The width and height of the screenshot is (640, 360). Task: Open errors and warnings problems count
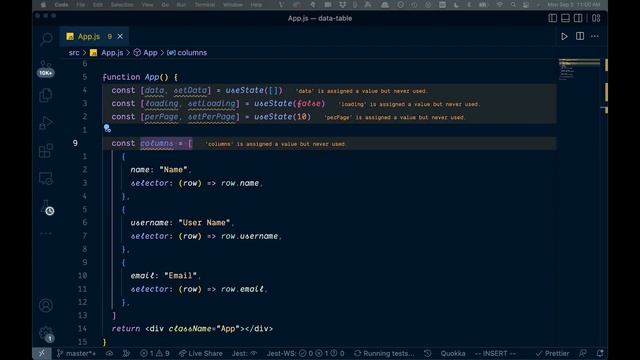[x=155, y=353]
